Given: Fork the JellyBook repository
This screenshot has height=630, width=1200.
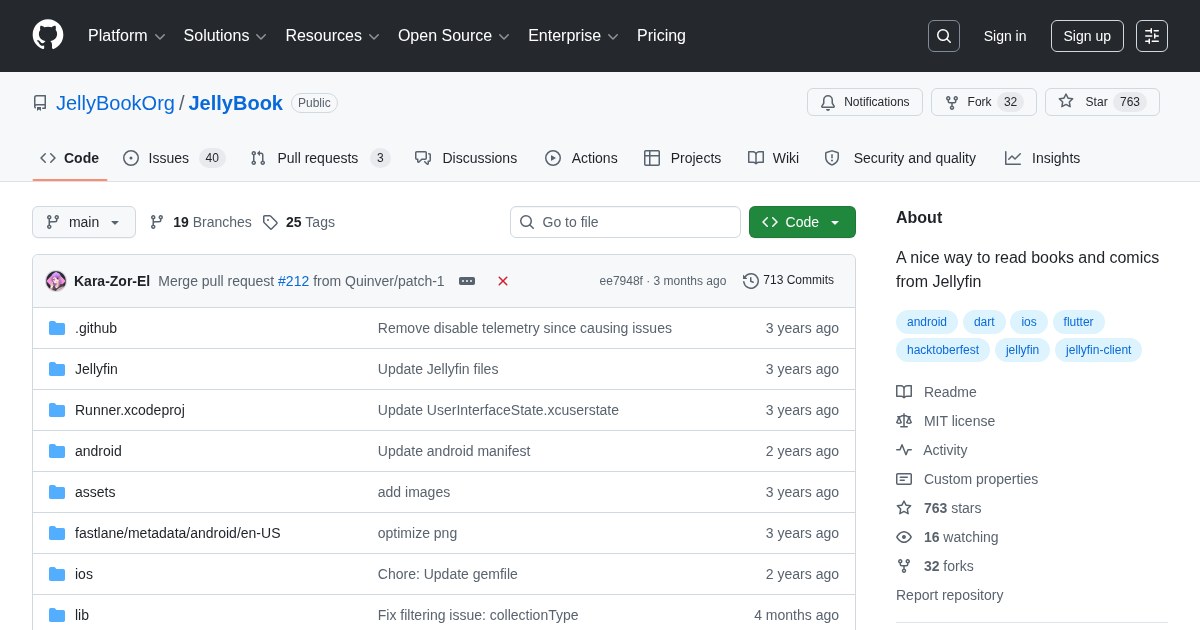Looking at the screenshot, I should 984,102.
